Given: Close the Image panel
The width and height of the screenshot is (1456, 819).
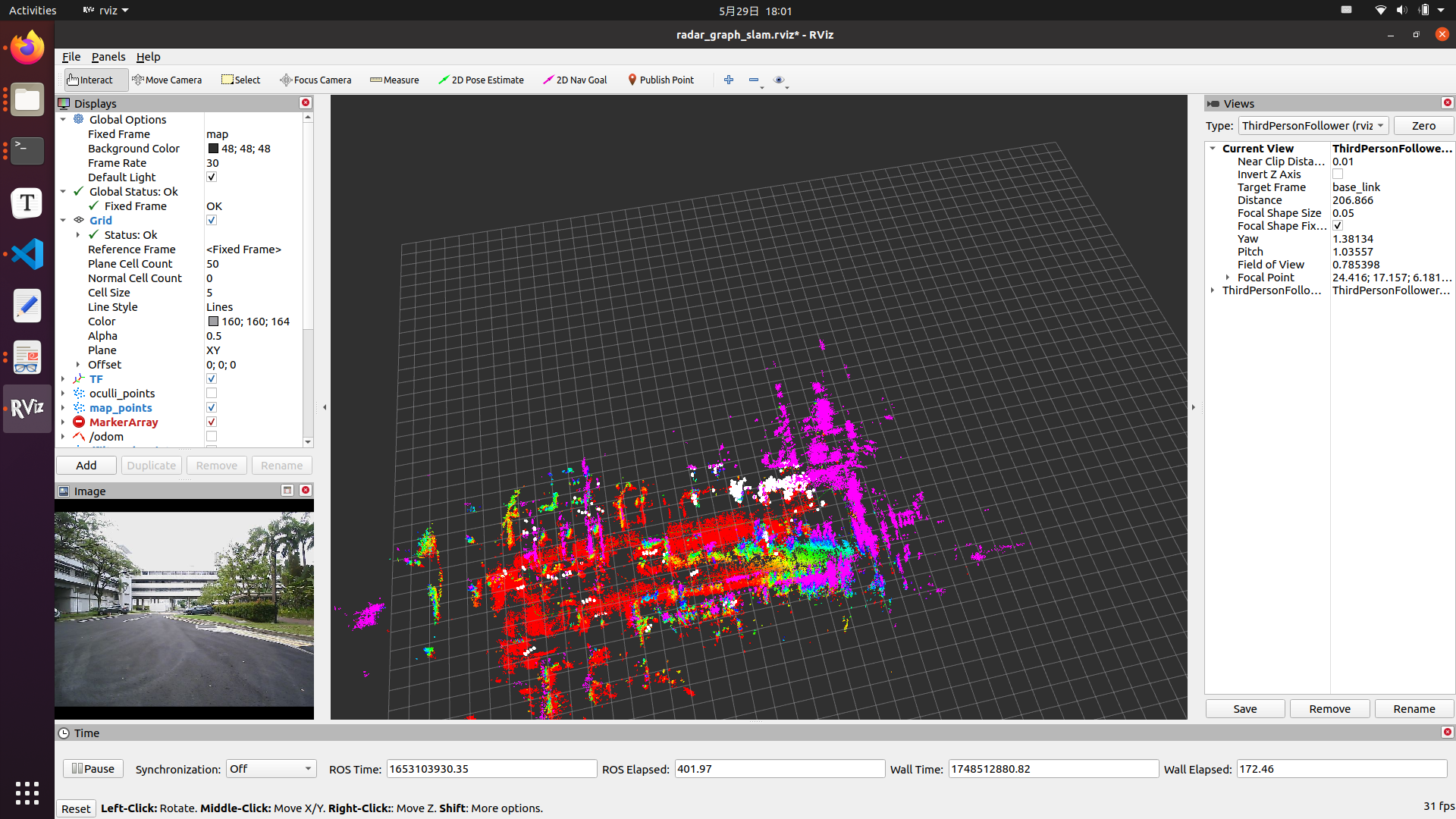Looking at the screenshot, I should click(x=306, y=491).
